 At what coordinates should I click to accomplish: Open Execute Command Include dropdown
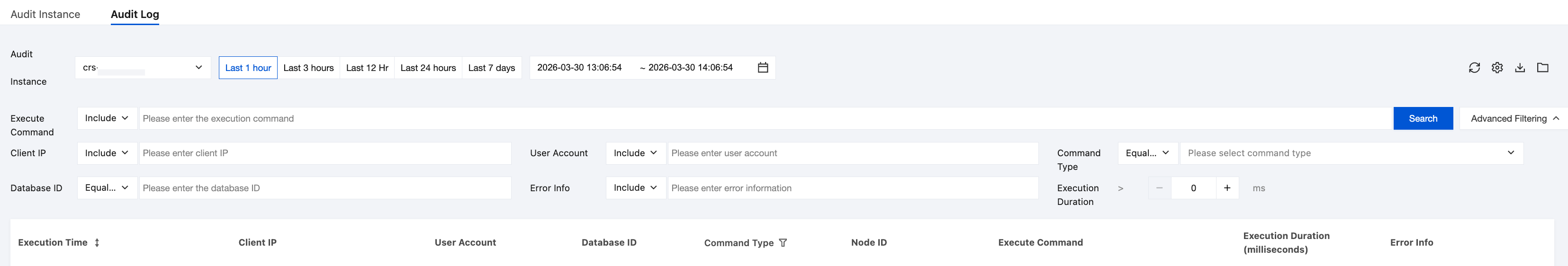[107, 118]
